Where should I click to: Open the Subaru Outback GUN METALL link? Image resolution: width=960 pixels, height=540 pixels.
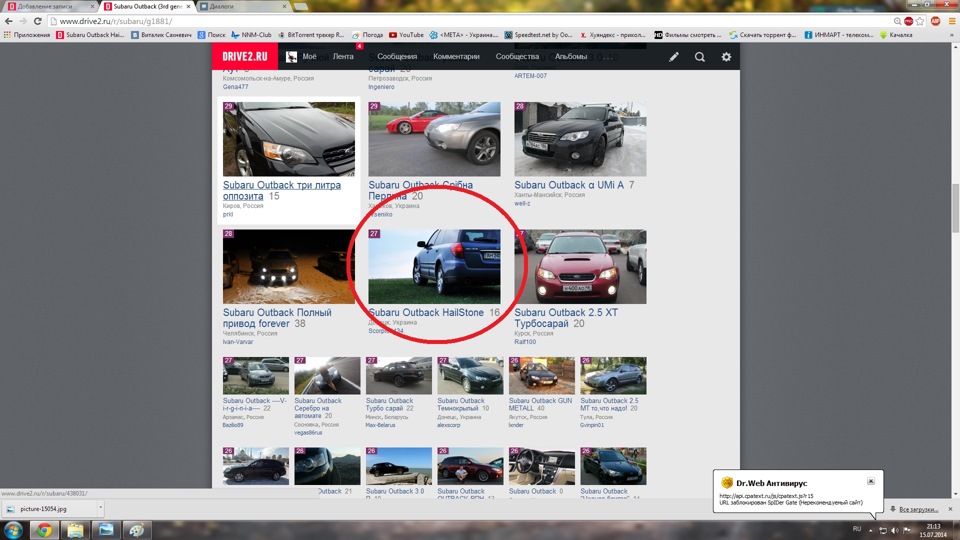point(541,404)
